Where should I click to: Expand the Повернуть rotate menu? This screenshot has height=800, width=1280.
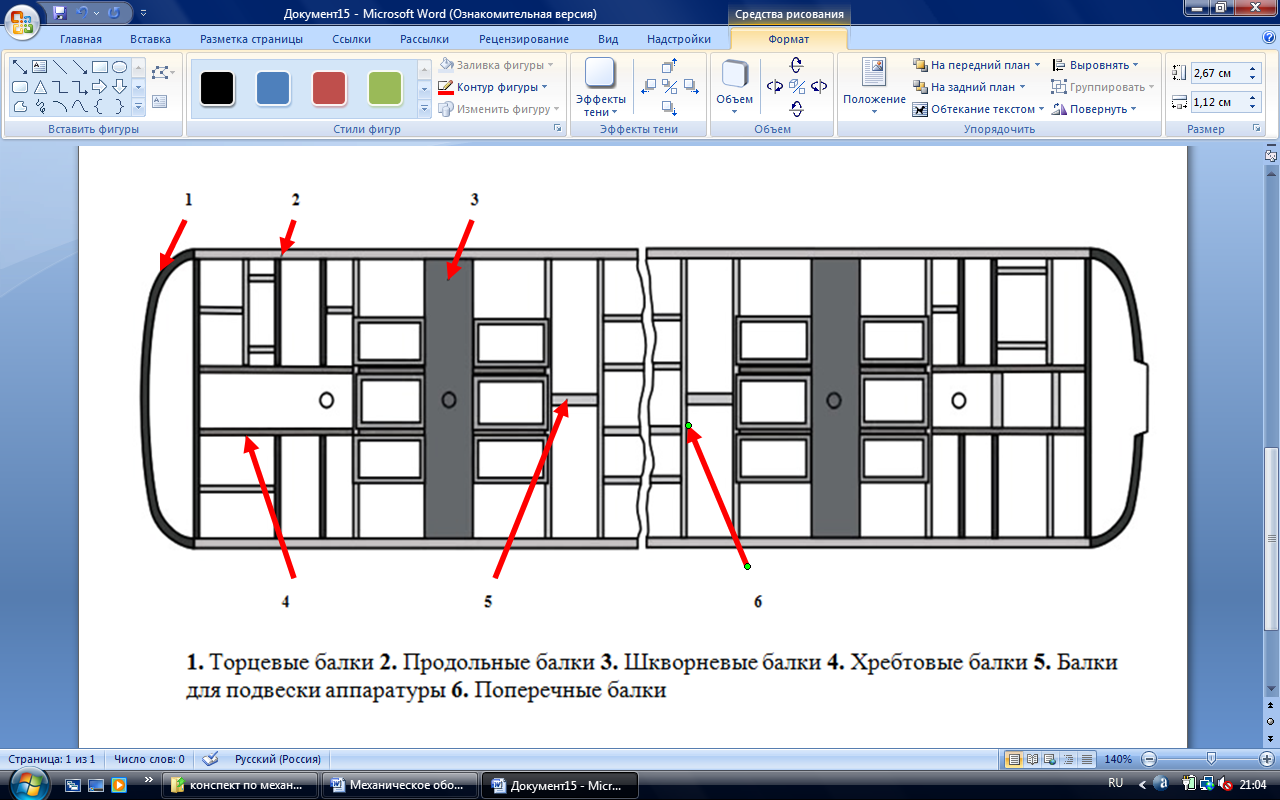1133,109
